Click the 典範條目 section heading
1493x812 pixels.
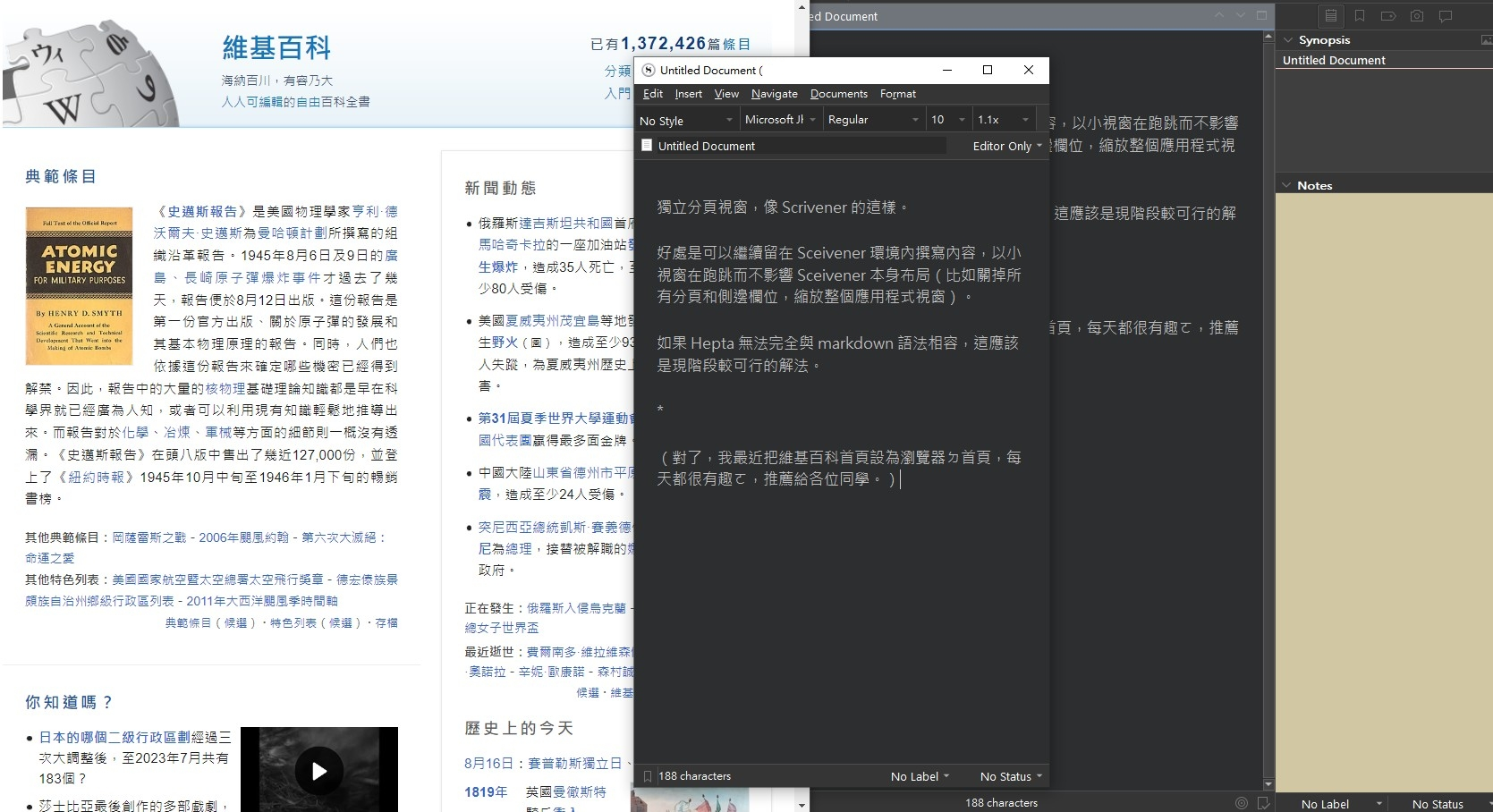(61, 176)
